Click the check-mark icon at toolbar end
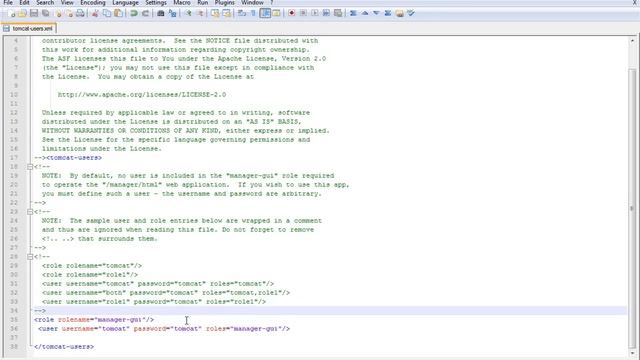Image resolution: width=640 pixels, height=360 pixels. click(x=411, y=13)
